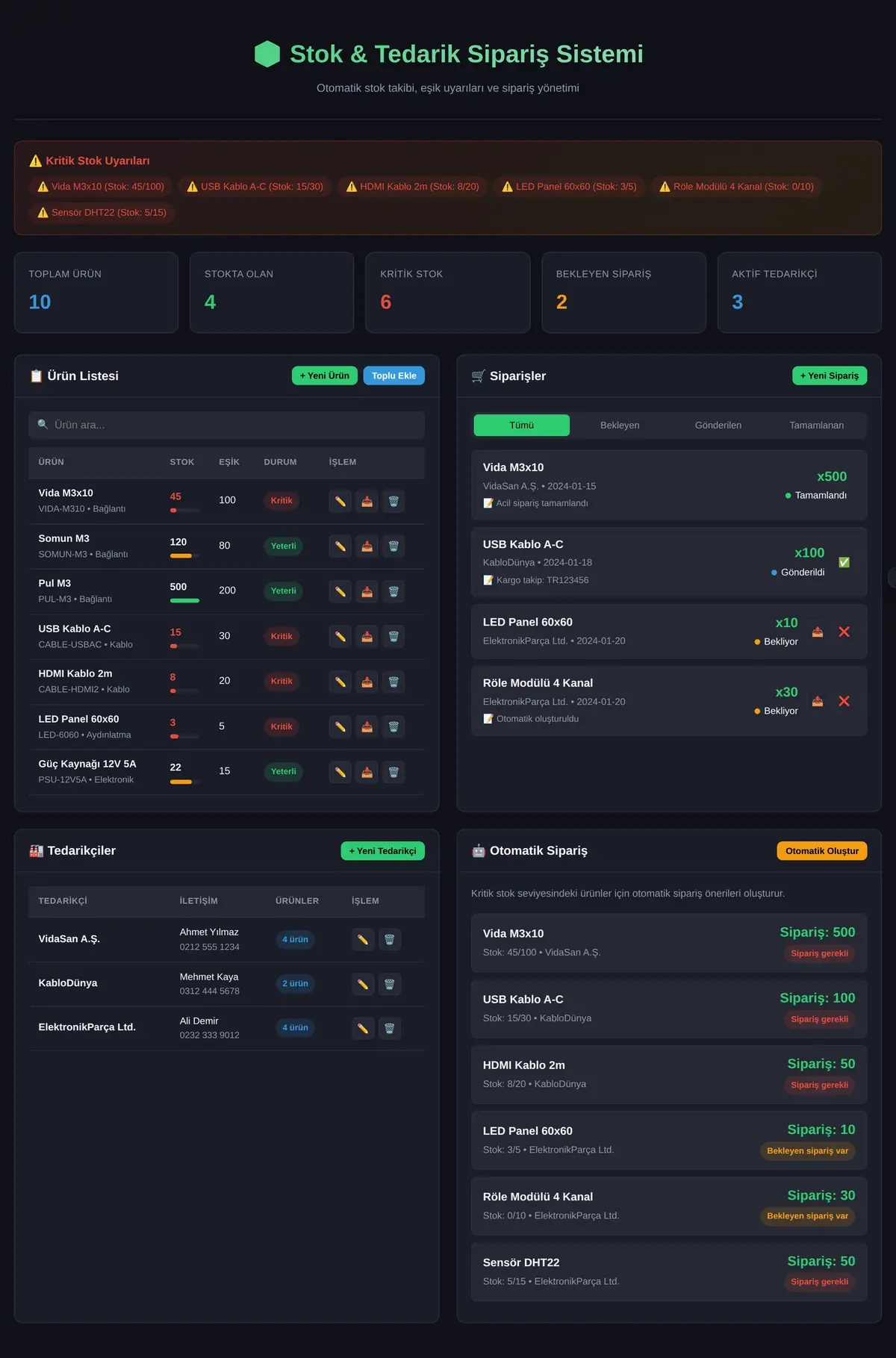Delete supplier KabloDünya
This screenshot has height=1358, width=896.
pos(389,984)
